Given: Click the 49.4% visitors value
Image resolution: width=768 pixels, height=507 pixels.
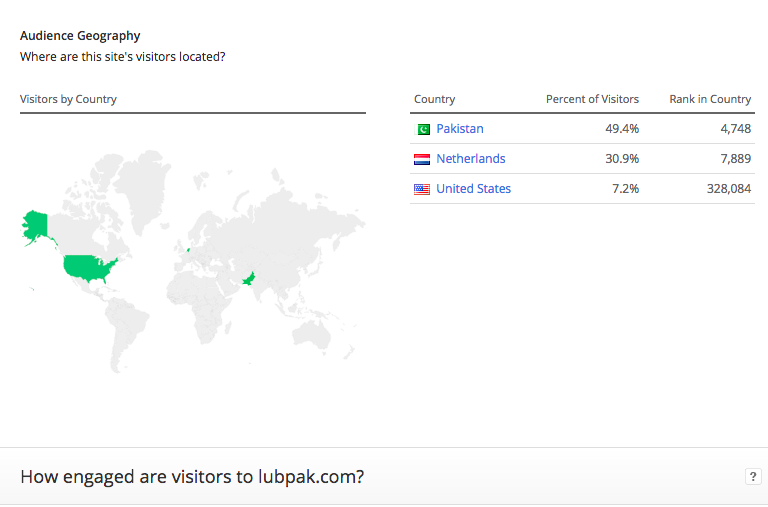Looking at the screenshot, I should (x=622, y=128).
